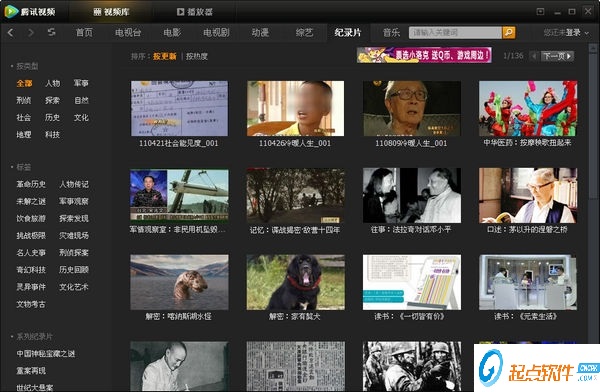Image resolution: width=600 pixels, height=392 pixels.
Task: Open the 动漫 navigation item
Action: pyautogui.click(x=260, y=33)
